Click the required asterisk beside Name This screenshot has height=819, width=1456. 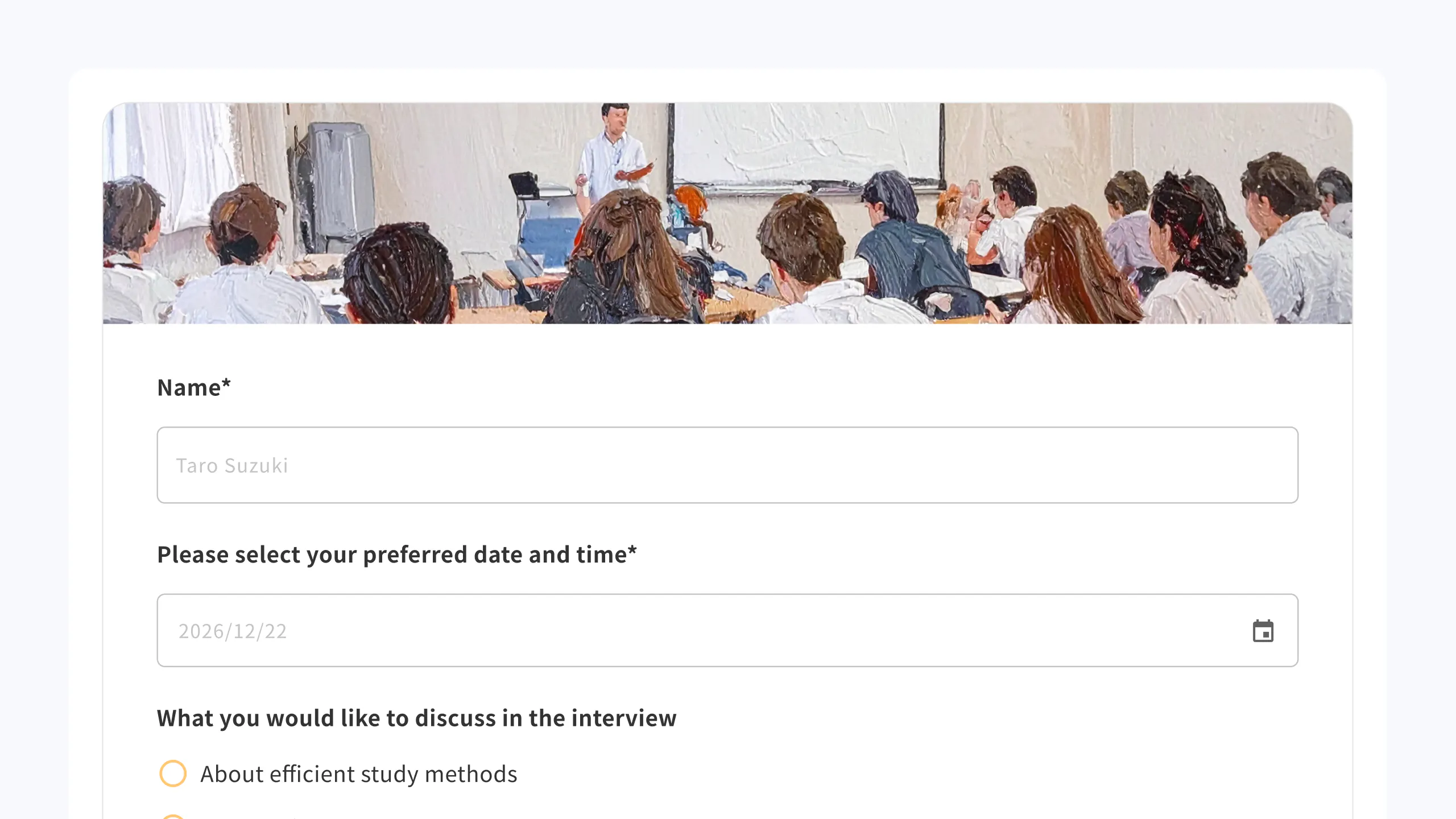pos(226,384)
